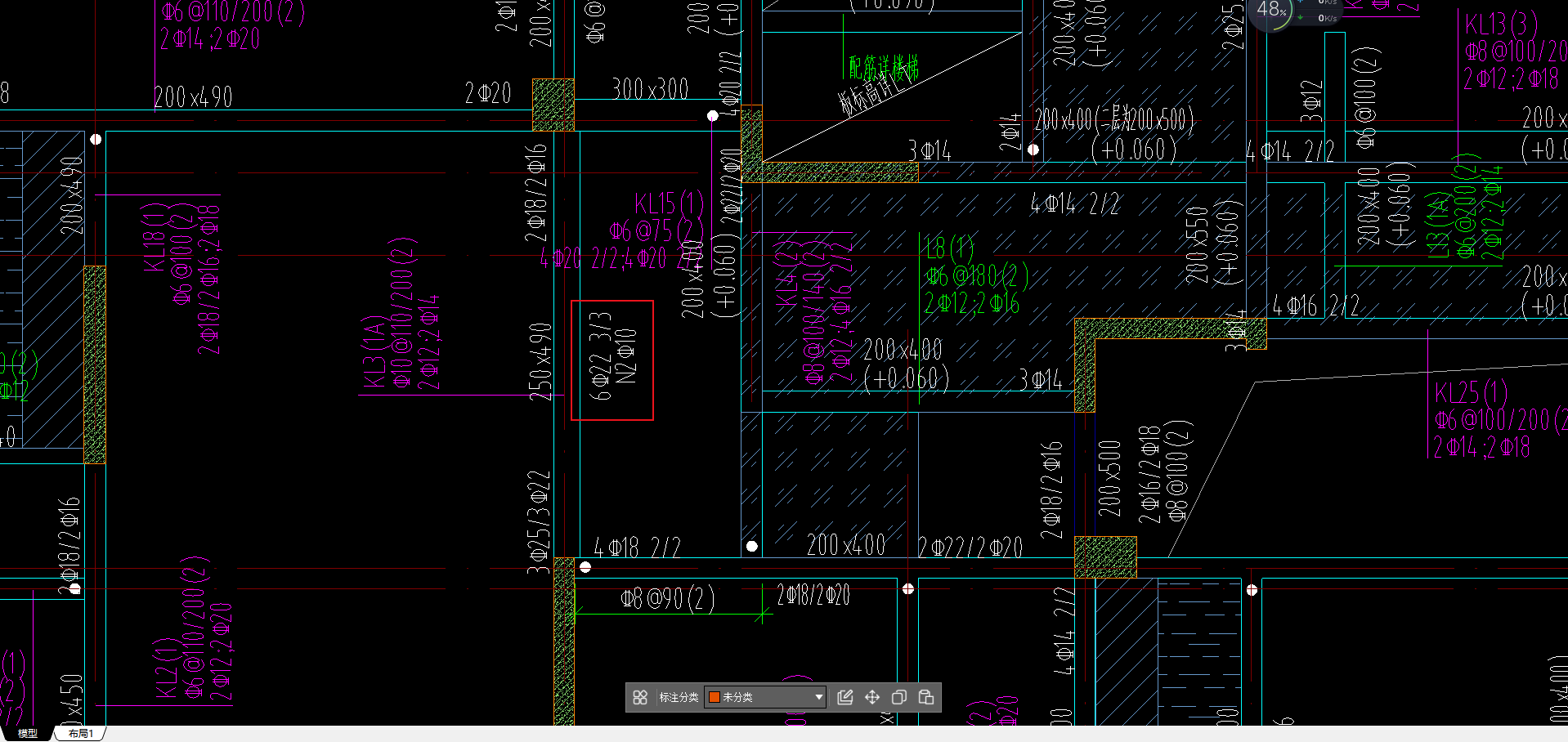The image size is (1568, 742).
Task: Select the Φ8@90(2) stirrup text
Action: pyautogui.click(x=668, y=600)
